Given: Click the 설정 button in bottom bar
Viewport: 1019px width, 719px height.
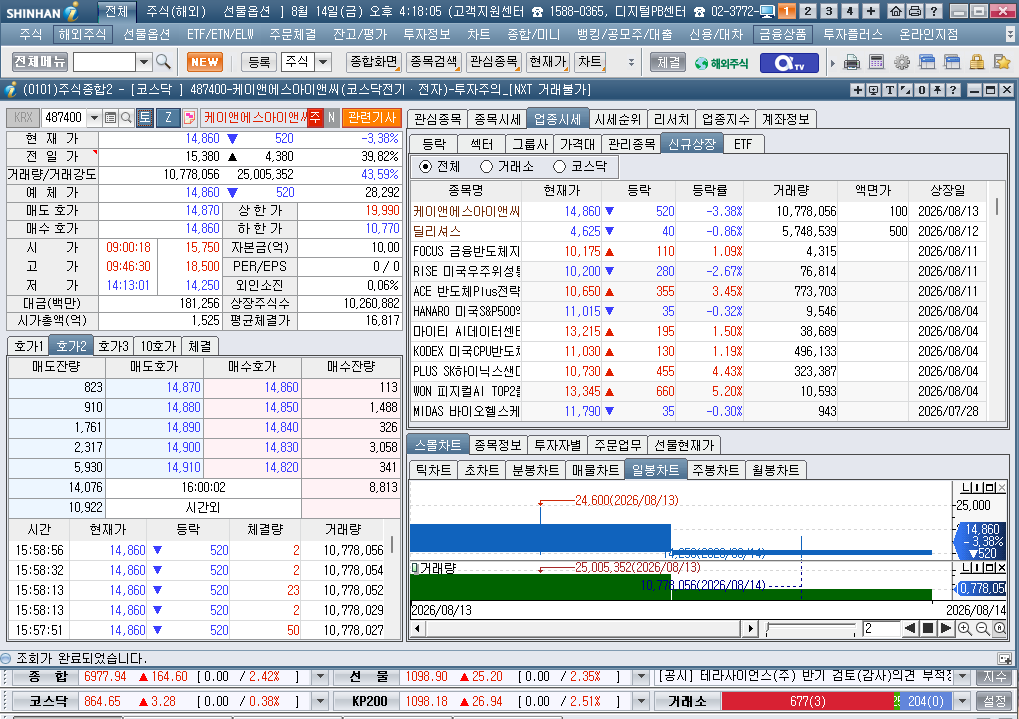Looking at the screenshot, I should (x=994, y=701).
